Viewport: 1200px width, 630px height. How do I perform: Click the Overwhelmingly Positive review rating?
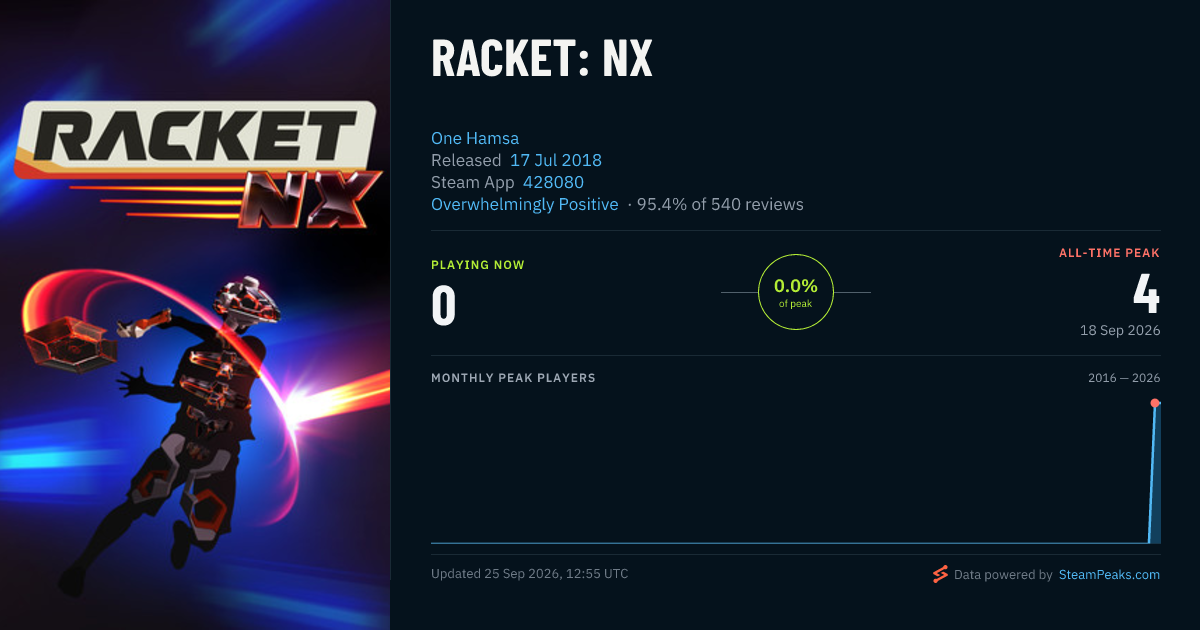click(525, 204)
